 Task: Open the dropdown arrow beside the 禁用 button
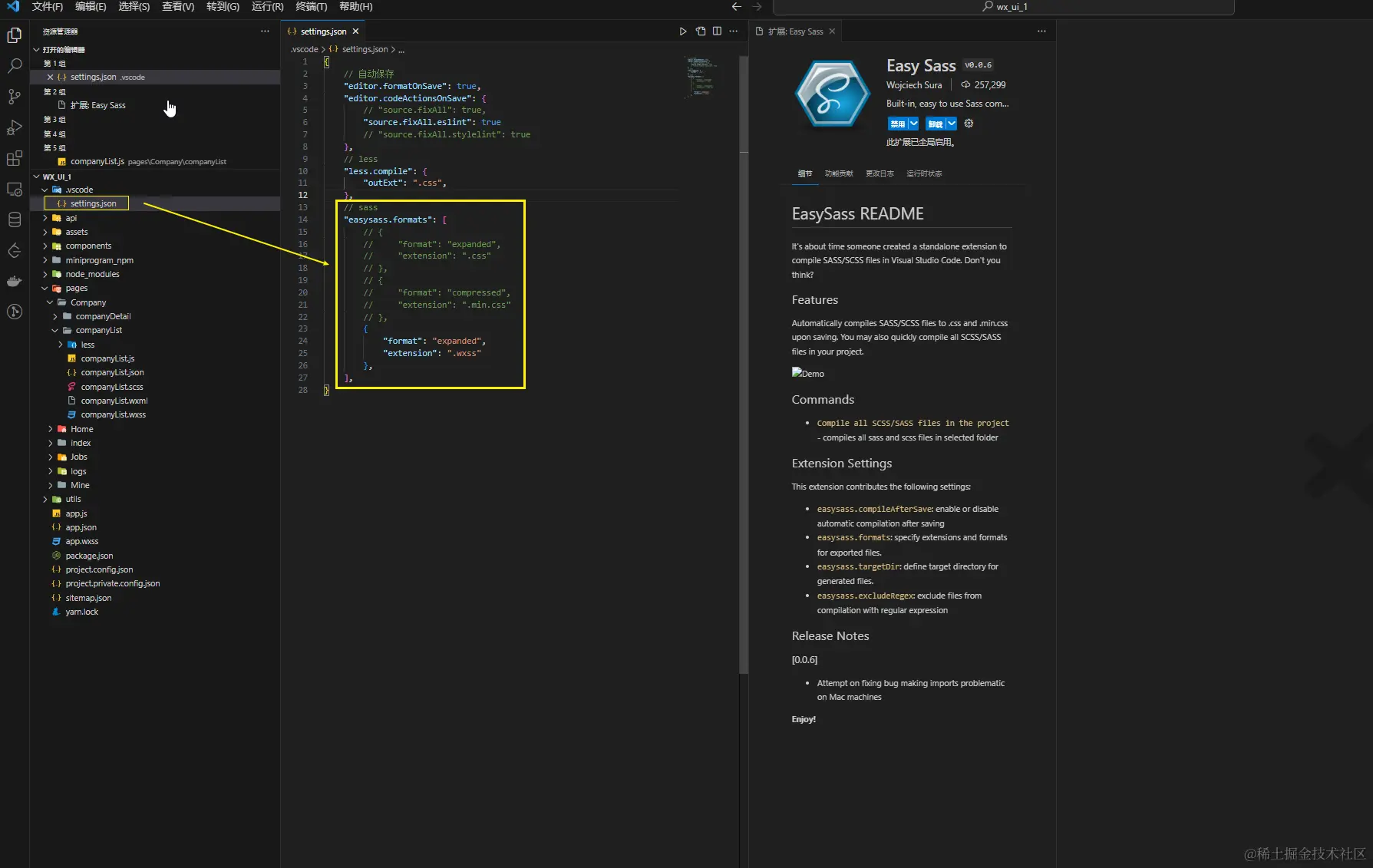coord(913,124)
